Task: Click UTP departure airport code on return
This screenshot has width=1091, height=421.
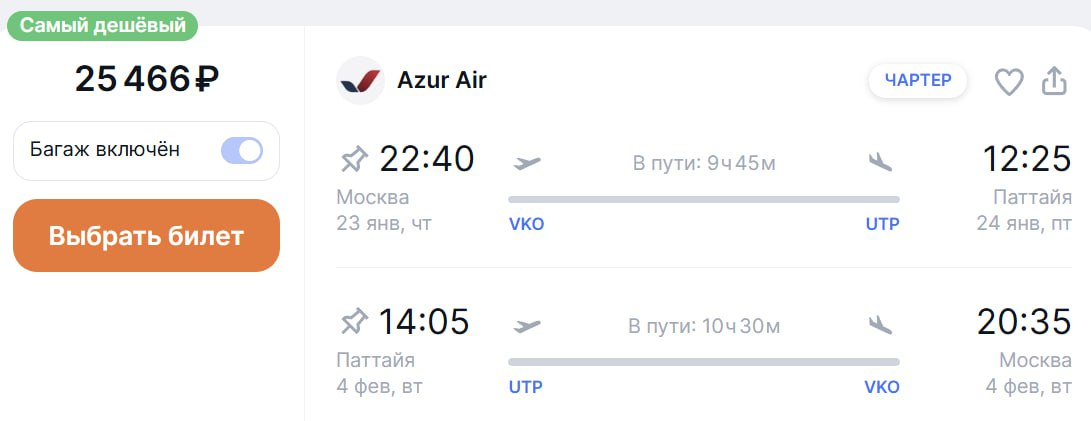Action: point(526,387)
